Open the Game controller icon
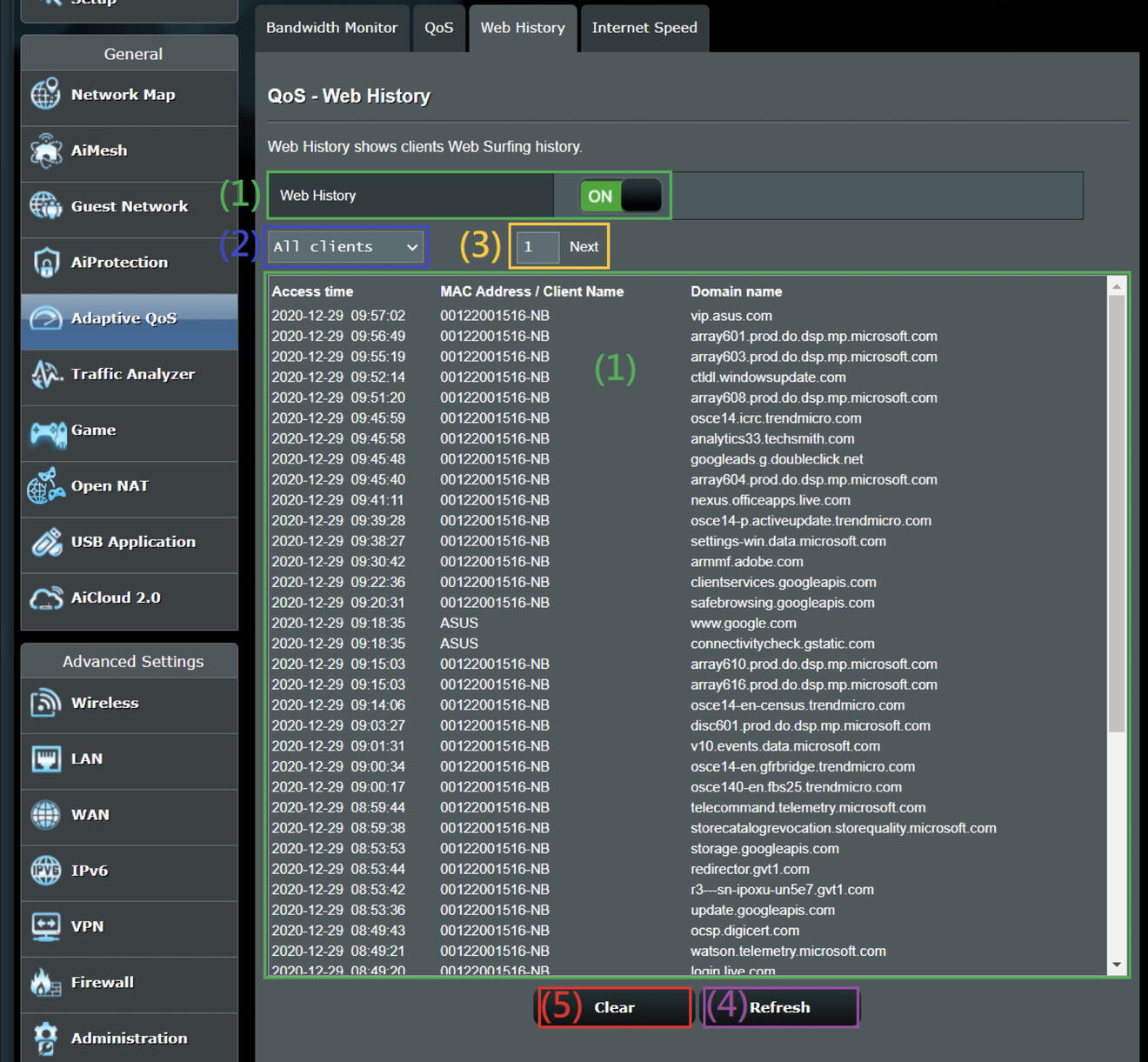 (48, 432)
